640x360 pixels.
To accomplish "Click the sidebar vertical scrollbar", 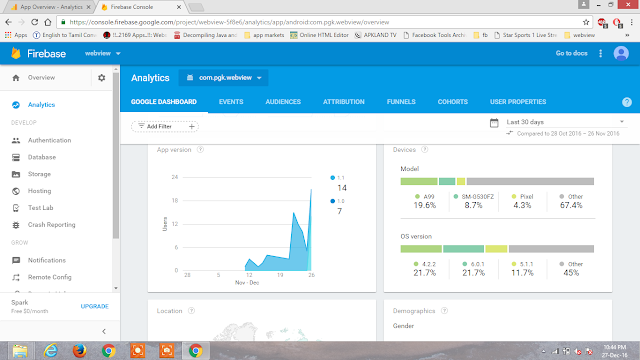I will 116,155.
